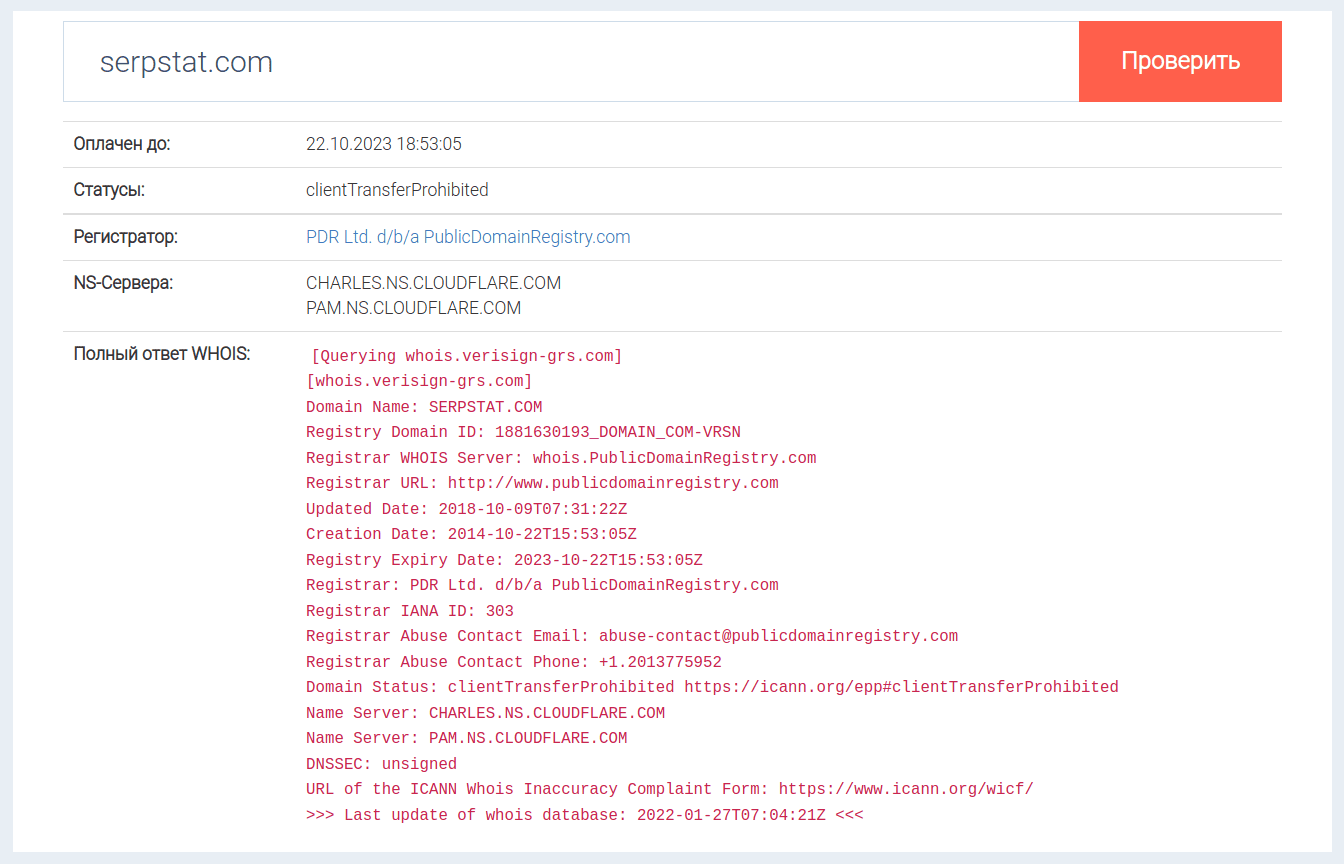Click the [Querying whois.verisign-grs.com] line
This screenshot has height=864, width=1344.
pos(467,356)
